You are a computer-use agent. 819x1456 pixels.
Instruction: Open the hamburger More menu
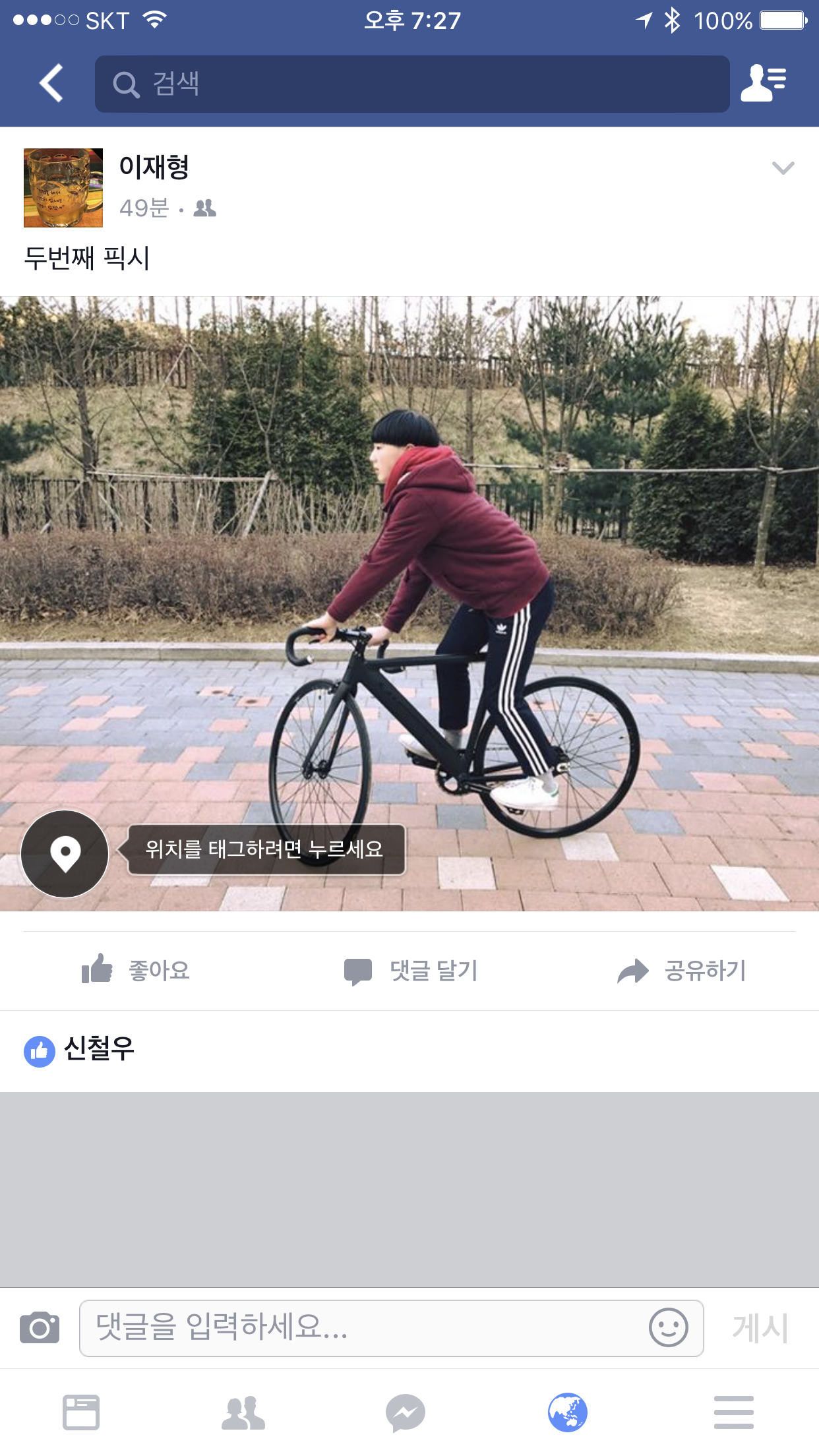tap(733, 1412)
